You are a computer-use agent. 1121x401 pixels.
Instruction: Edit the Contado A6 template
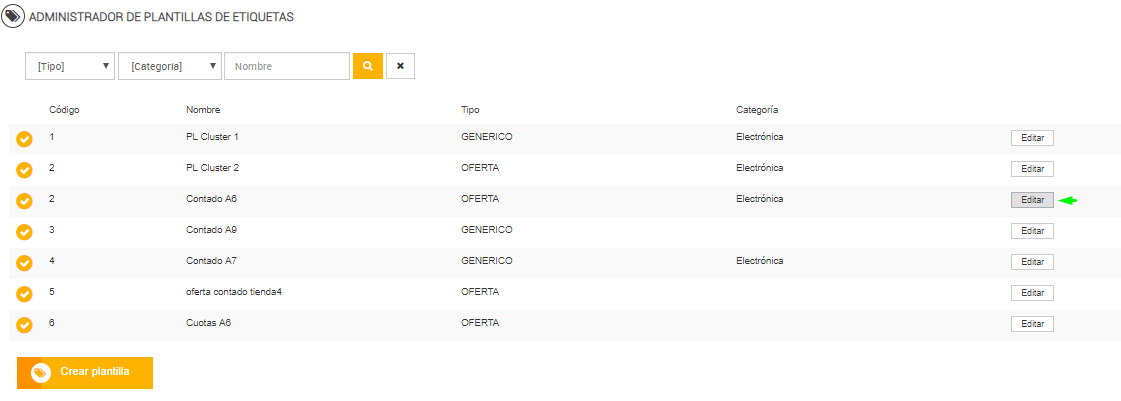[1032, 200]
